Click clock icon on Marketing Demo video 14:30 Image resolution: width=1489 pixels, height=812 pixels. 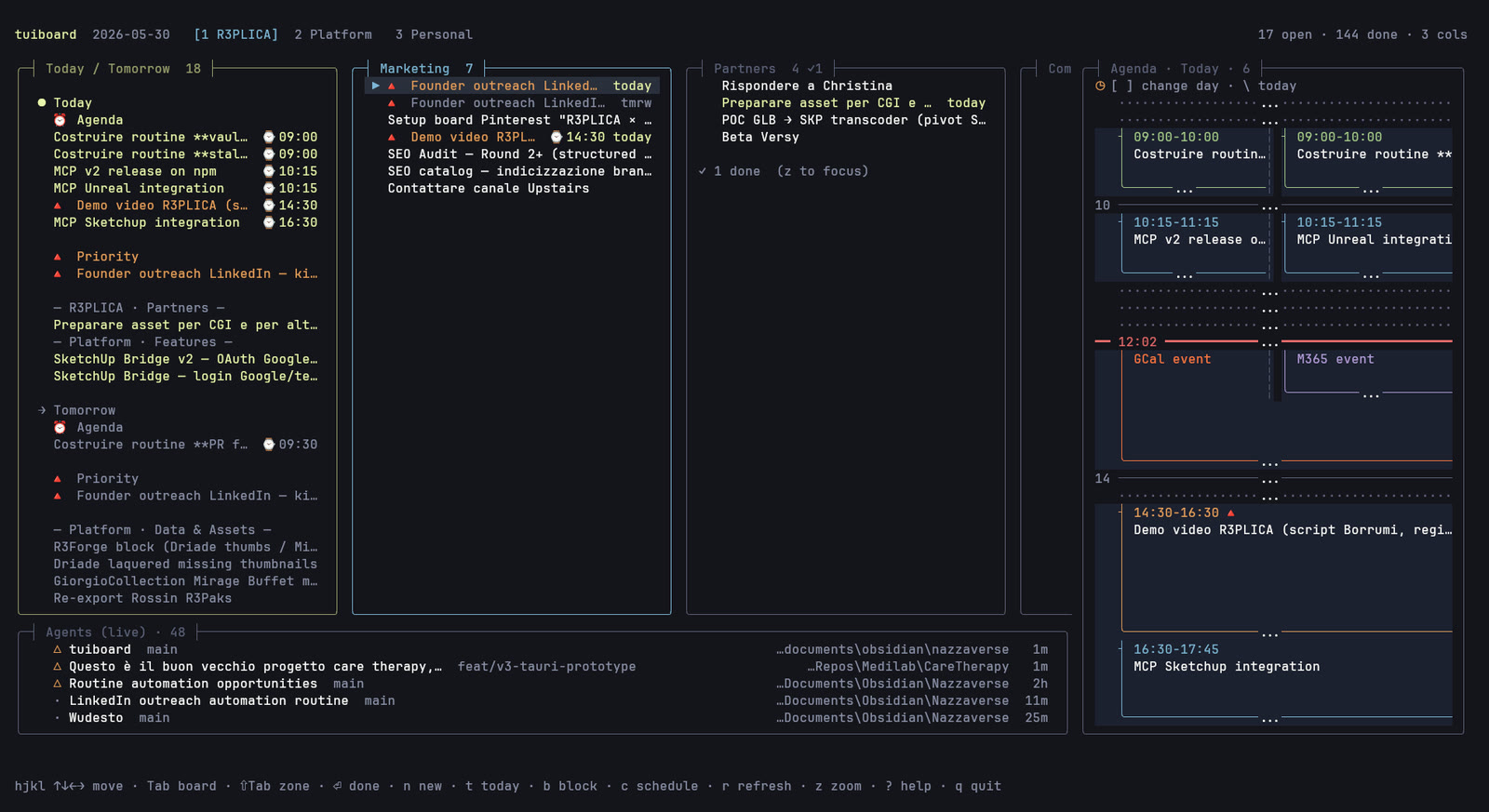tap(557, 137)
